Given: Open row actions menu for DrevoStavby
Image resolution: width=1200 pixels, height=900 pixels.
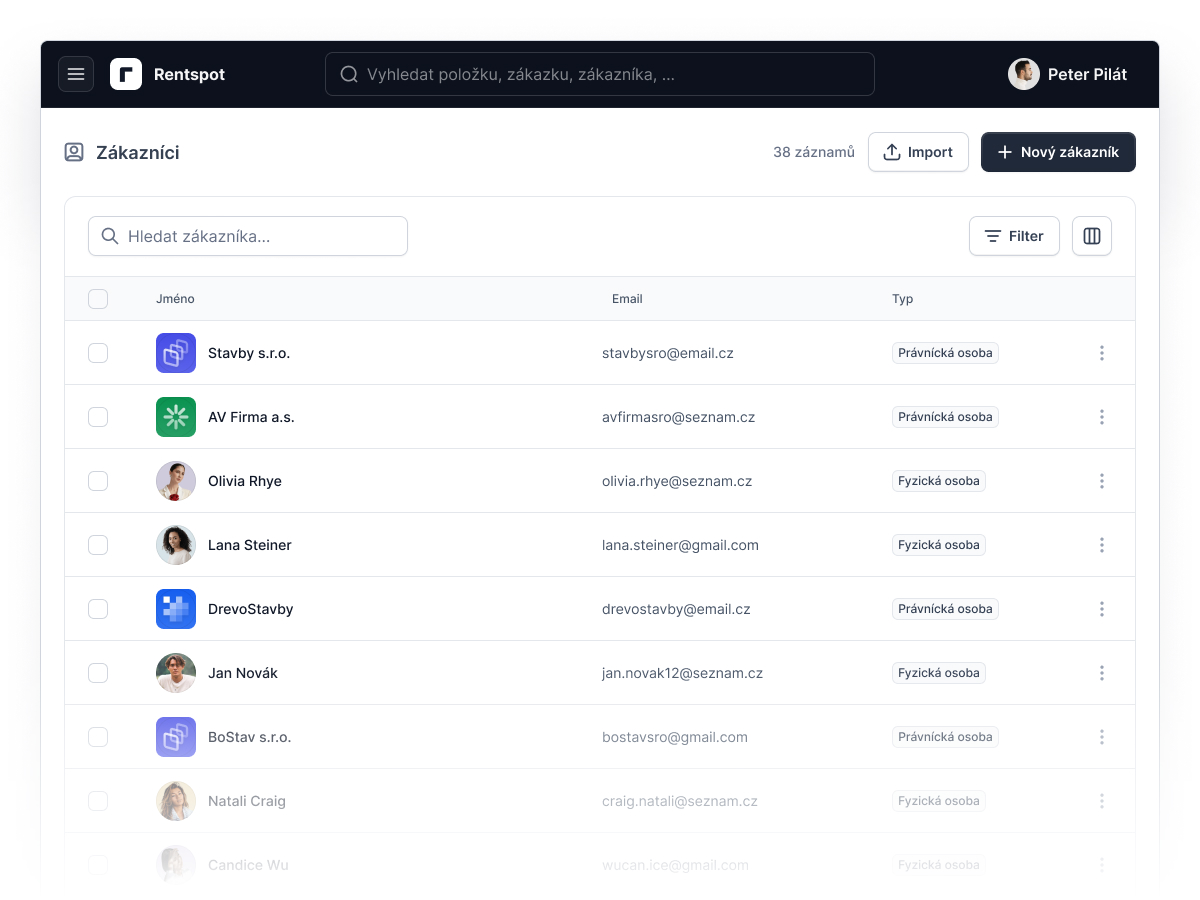Looking at the screenshot, I should click(x=1102, y=609).
